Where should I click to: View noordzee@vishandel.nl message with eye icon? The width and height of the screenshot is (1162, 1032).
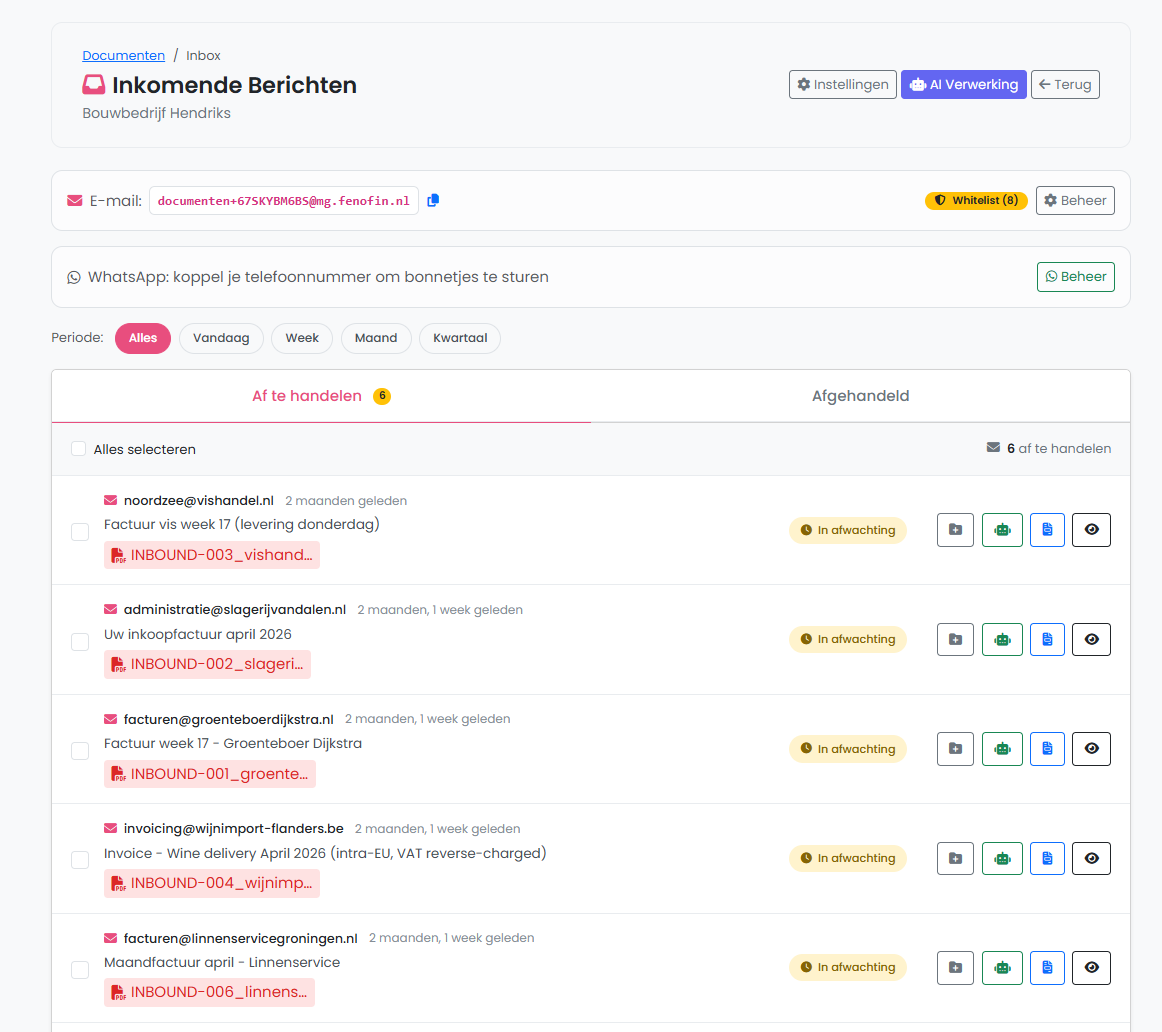pyautogui.click(x=1091, y=530)
